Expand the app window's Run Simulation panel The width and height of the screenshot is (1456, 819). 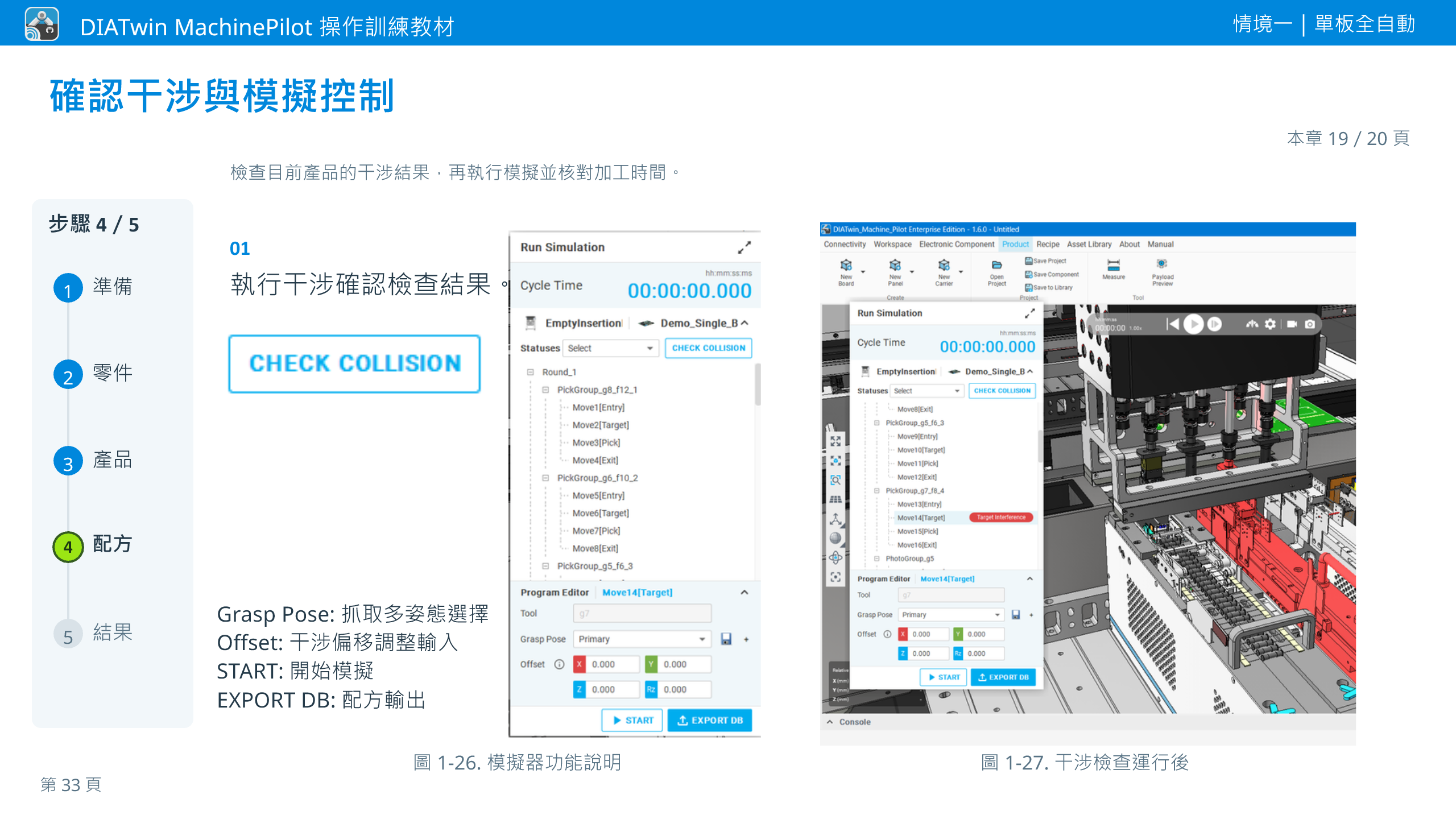1029,313
